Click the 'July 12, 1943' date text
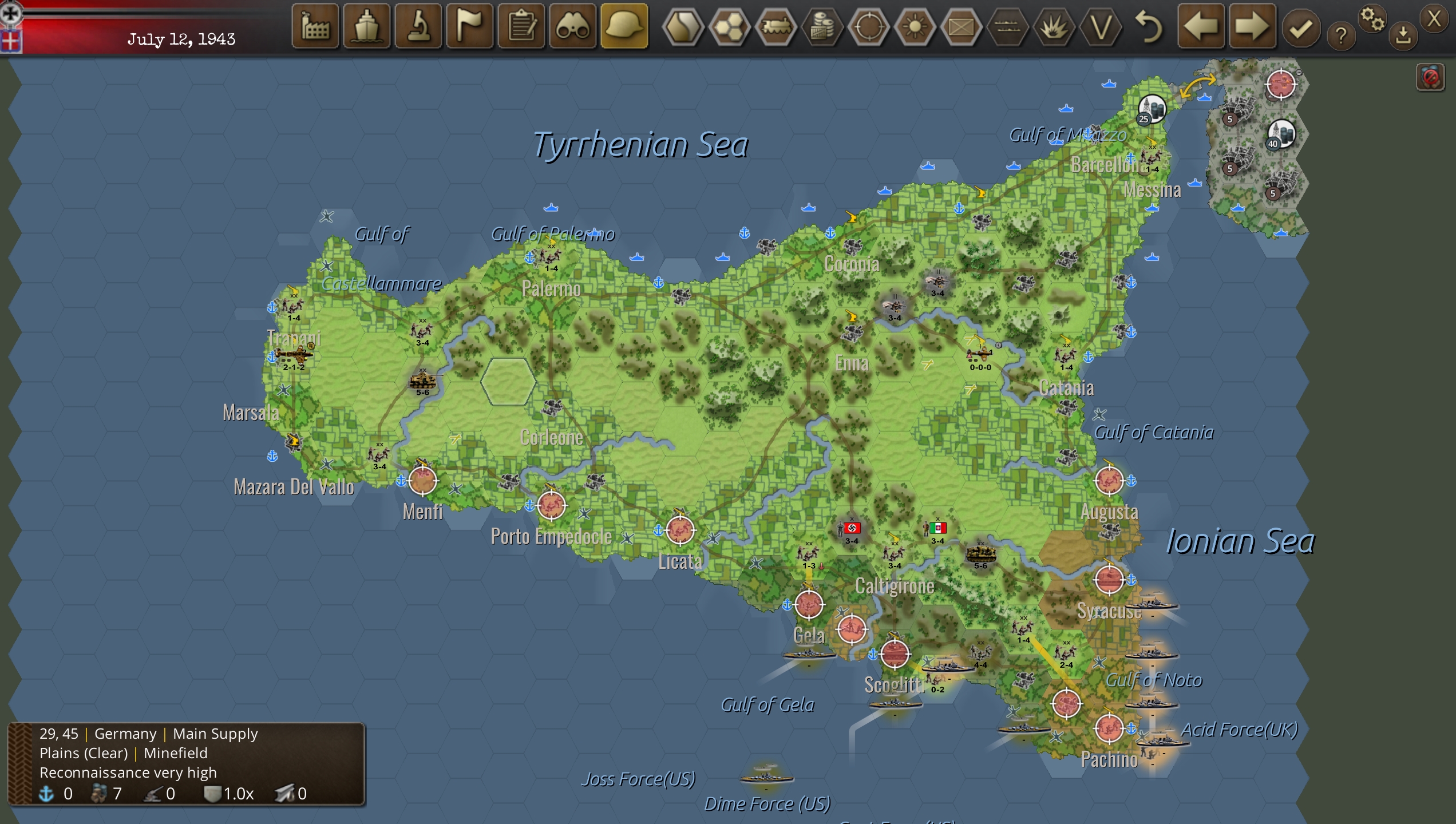Screen dimensions: 1456x824 coord(181,39)
